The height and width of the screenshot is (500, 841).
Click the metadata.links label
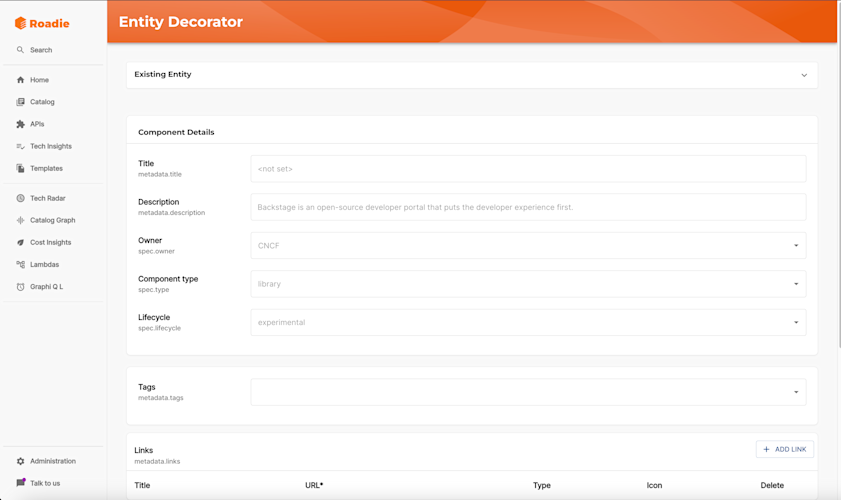pos(157,461)
